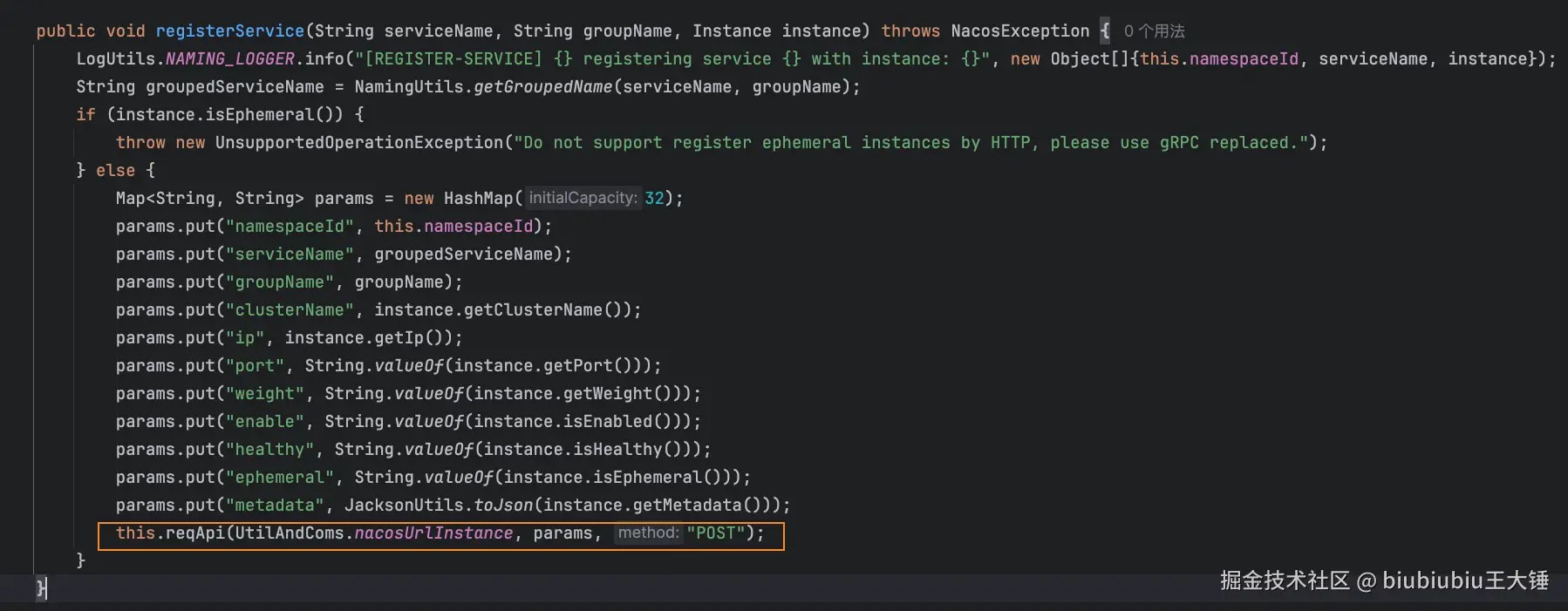Screen dimensions: 1568x611
Task: Click the nacosUrlInstance constant
Action: pyautogui.click(x=433, y=533)
